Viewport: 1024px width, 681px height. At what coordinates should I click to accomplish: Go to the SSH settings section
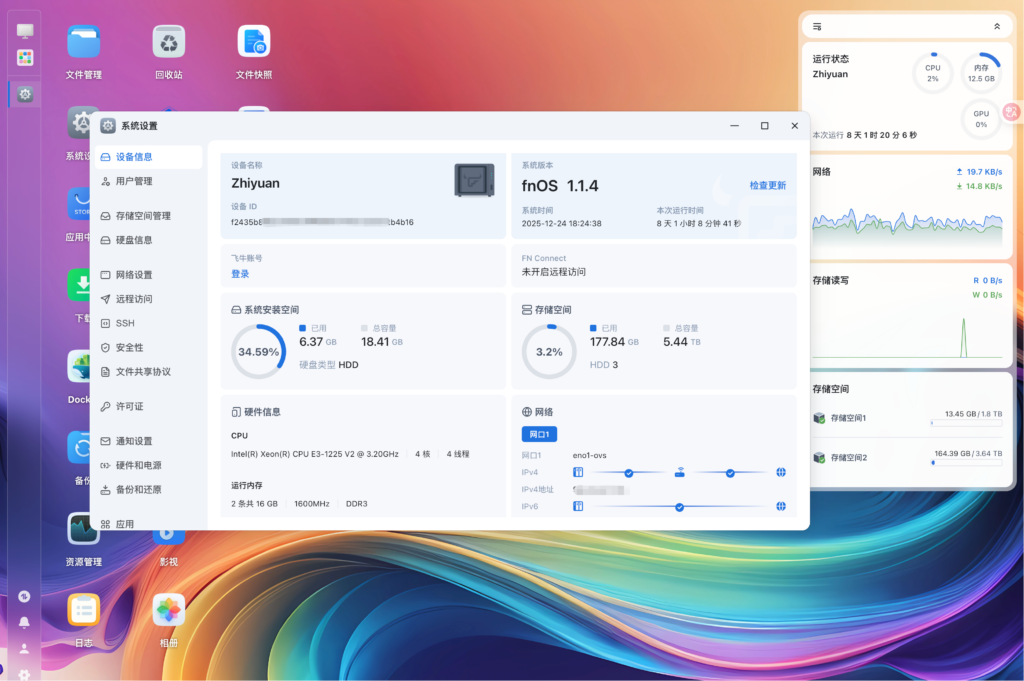point(125,323)
